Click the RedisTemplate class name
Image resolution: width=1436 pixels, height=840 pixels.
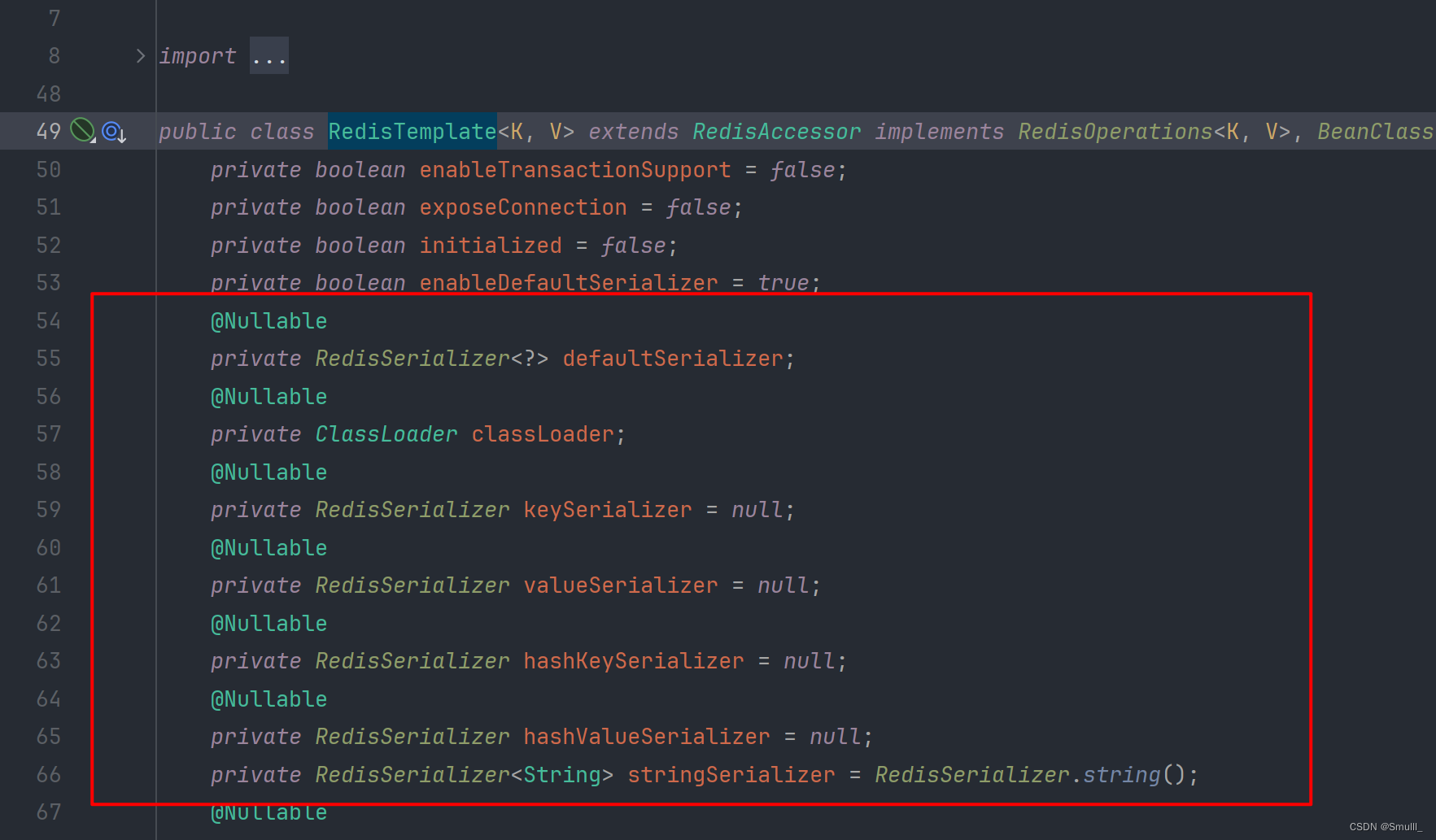[x=412, y=131]
